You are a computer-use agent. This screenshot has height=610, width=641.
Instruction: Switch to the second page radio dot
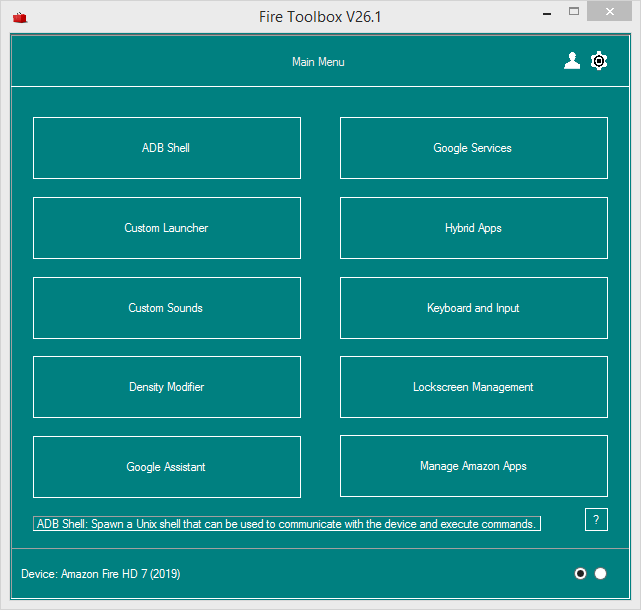click(x=601, y=574)
